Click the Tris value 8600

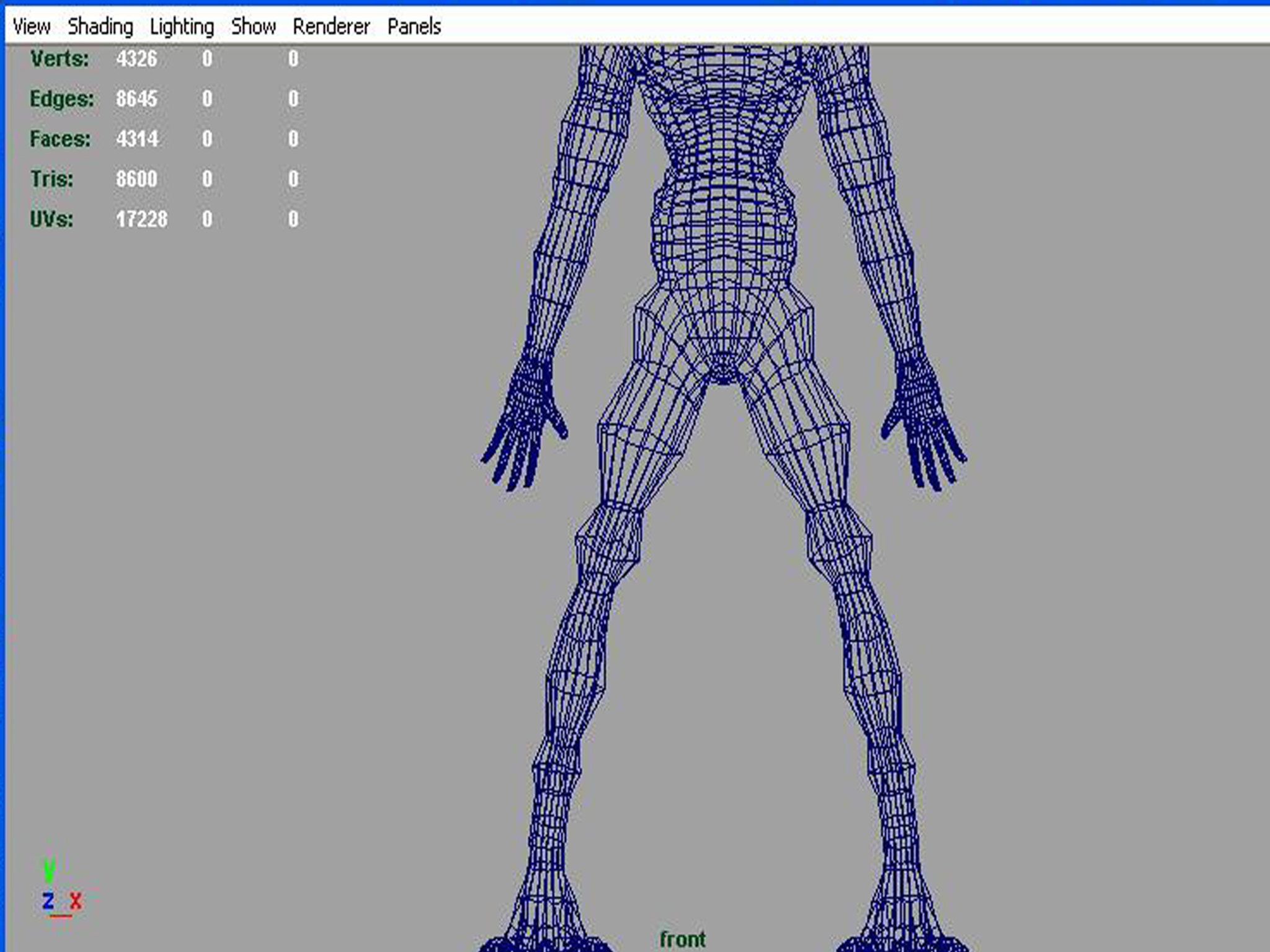(x=136, y=179)
